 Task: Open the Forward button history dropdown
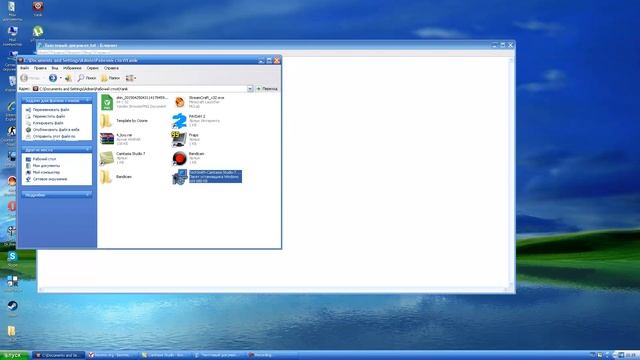coord(60,78)
